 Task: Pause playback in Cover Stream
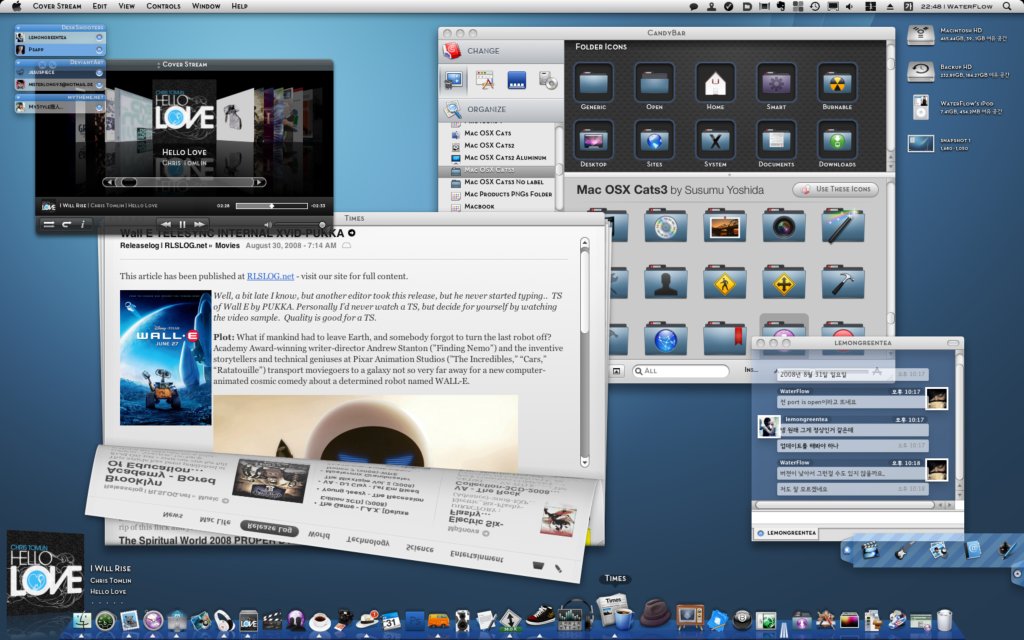[182, 225]
